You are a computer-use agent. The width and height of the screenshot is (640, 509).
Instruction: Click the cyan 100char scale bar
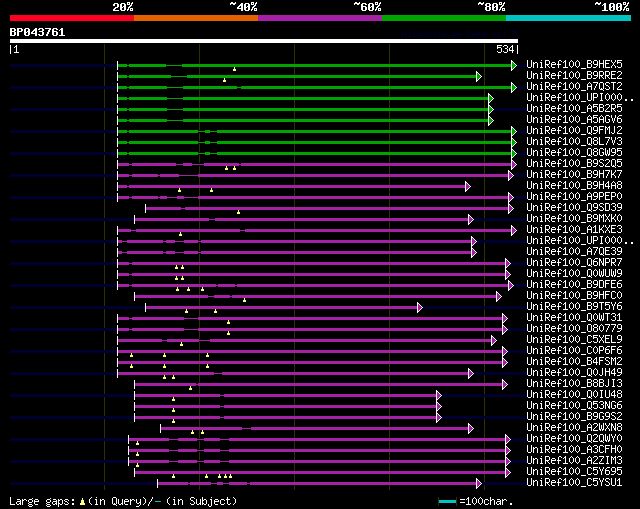(x=447, y=501)
